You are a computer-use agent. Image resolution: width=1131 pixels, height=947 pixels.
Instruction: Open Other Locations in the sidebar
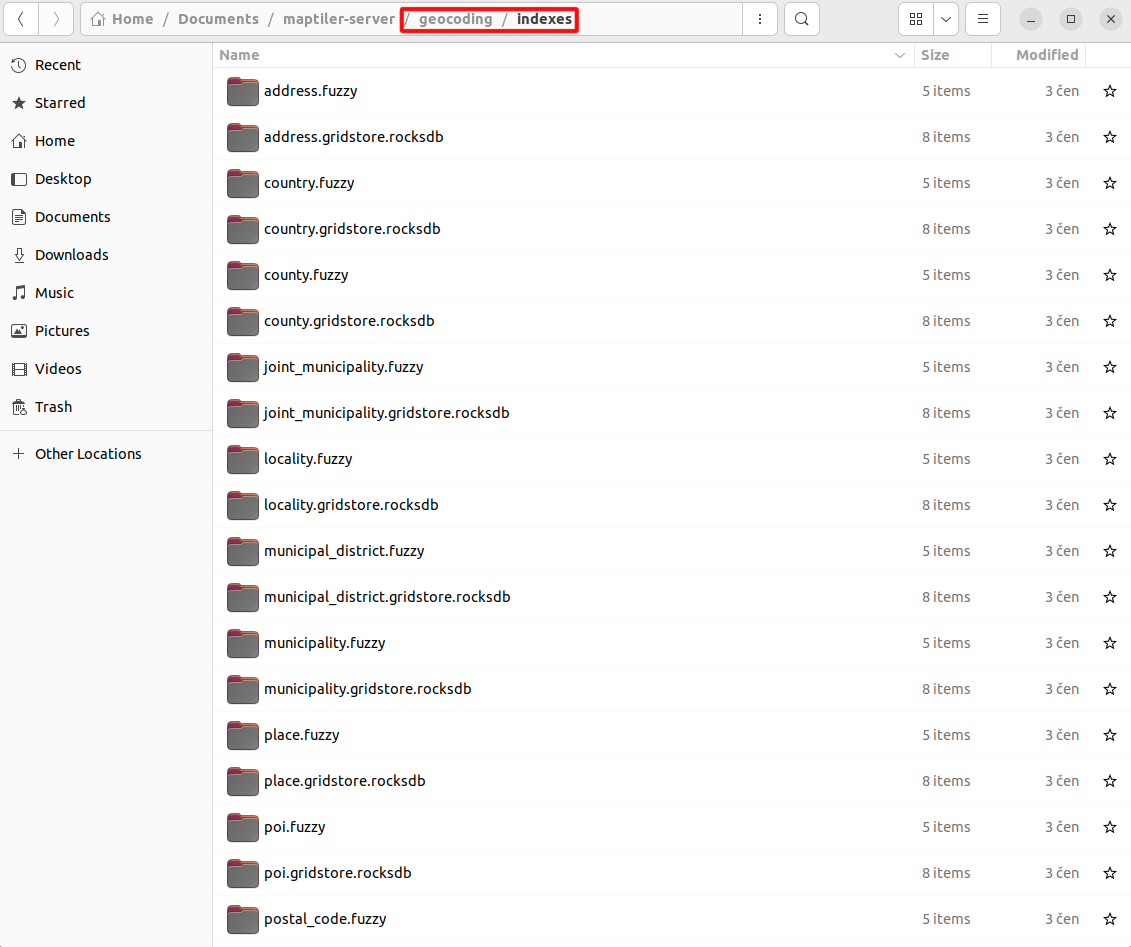[x=106, y=454]
